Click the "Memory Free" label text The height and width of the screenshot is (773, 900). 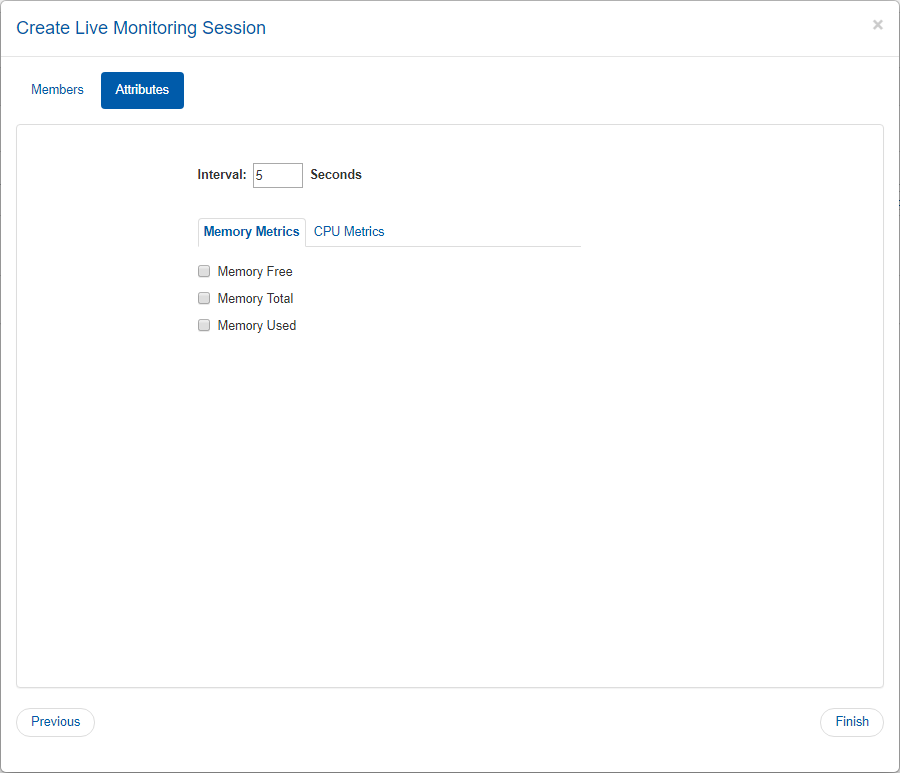point(255,272)
